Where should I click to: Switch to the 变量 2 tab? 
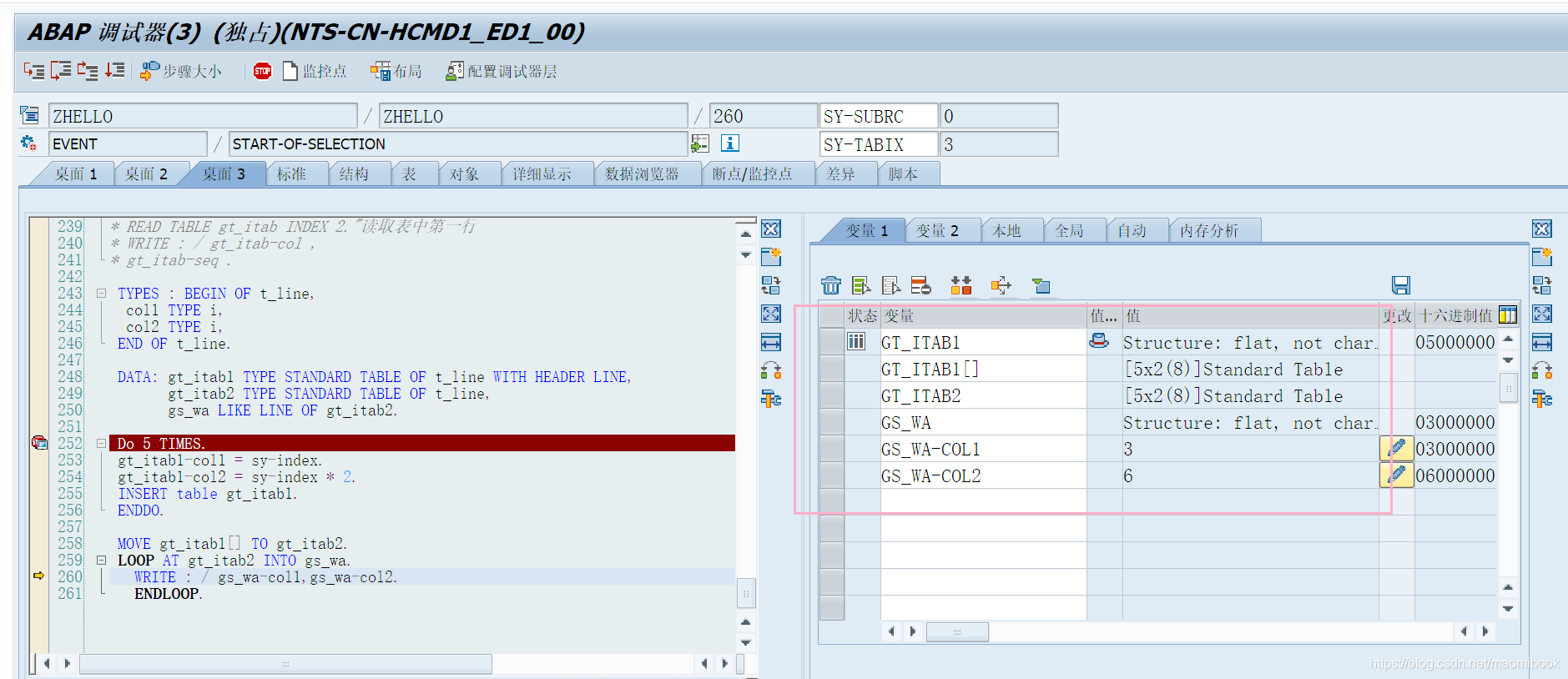937,230
